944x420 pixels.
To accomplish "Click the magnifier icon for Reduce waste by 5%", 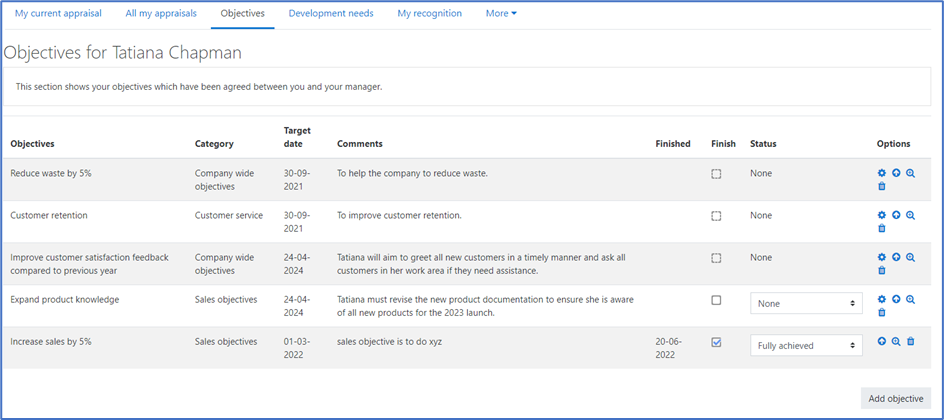I will pyautogui.click(x=910, y=173).
